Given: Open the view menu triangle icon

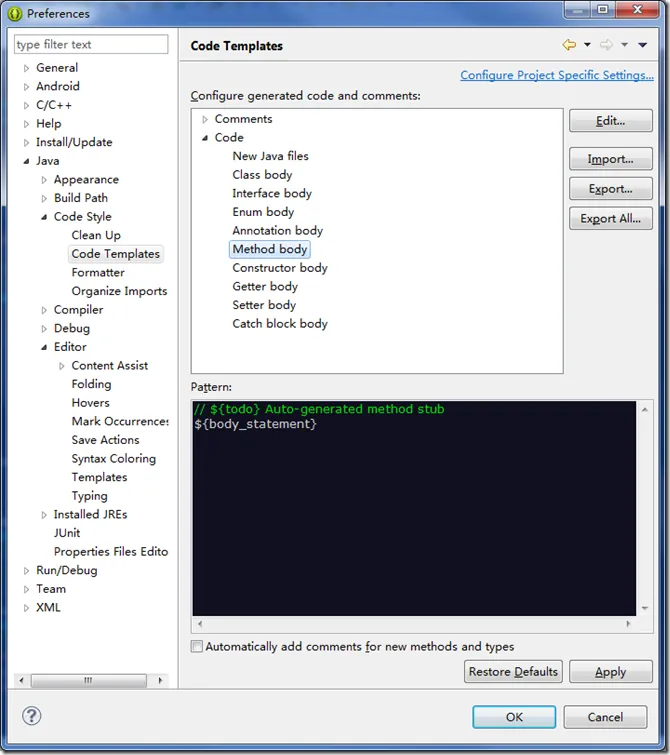Looking at the screenshot, I should (642, 45).
